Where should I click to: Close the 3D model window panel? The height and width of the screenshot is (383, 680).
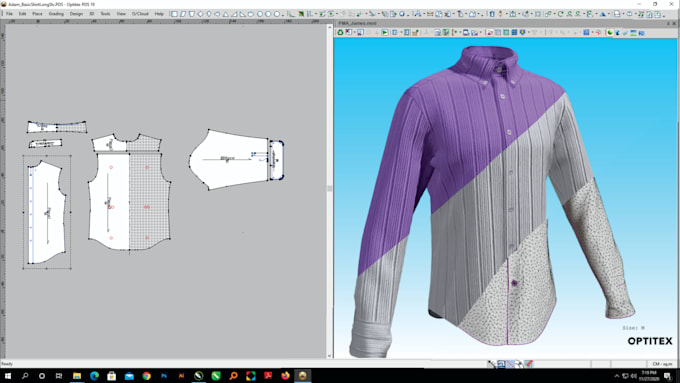pos(674,23)
